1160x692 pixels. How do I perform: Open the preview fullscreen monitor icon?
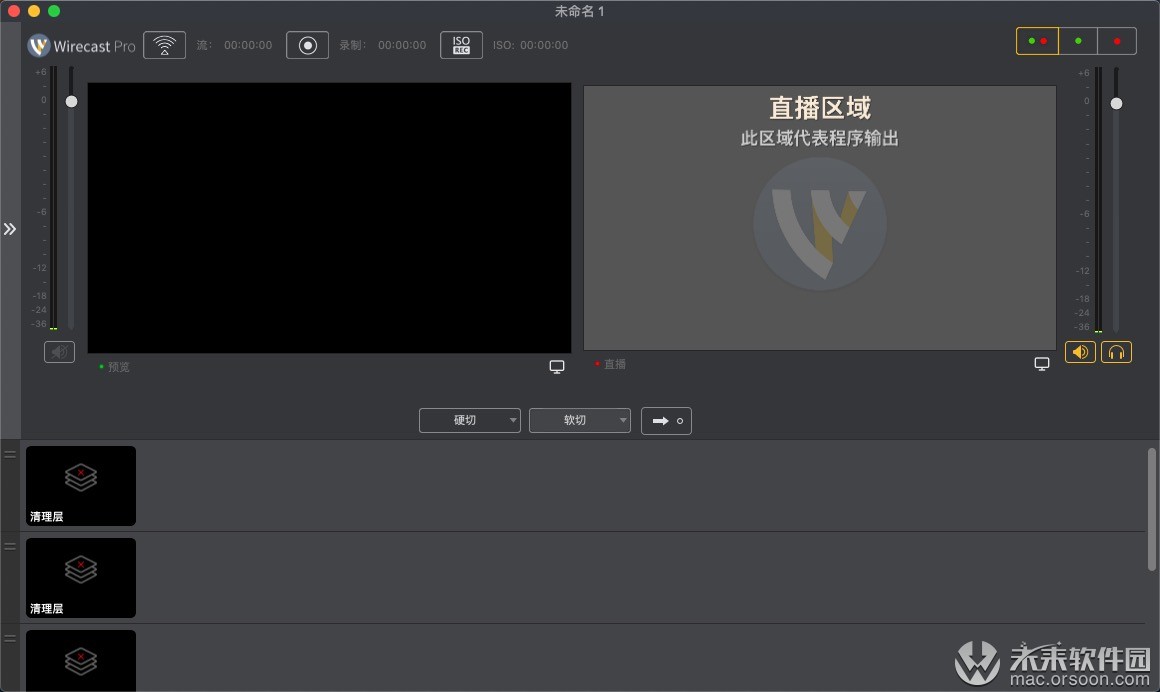coord(556,366)
